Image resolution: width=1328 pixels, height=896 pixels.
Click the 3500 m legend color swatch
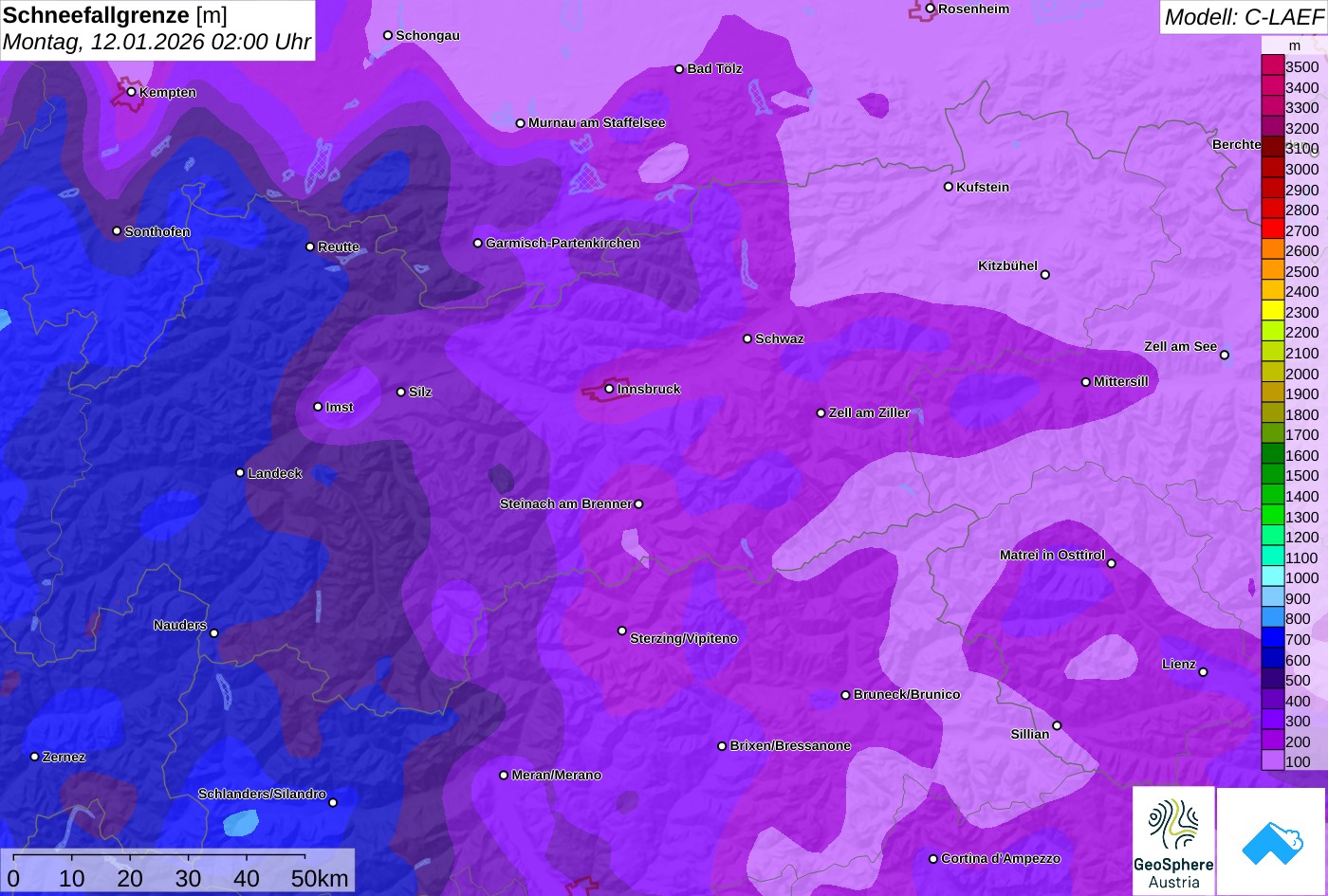tap(1272, 66)
